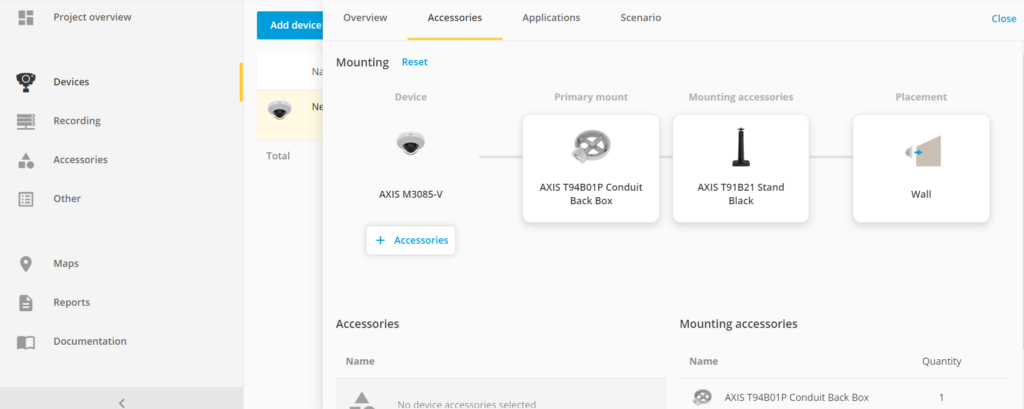
Task: Click the Mounting accessories column label above cards
Action: click(x=741, y=97)
